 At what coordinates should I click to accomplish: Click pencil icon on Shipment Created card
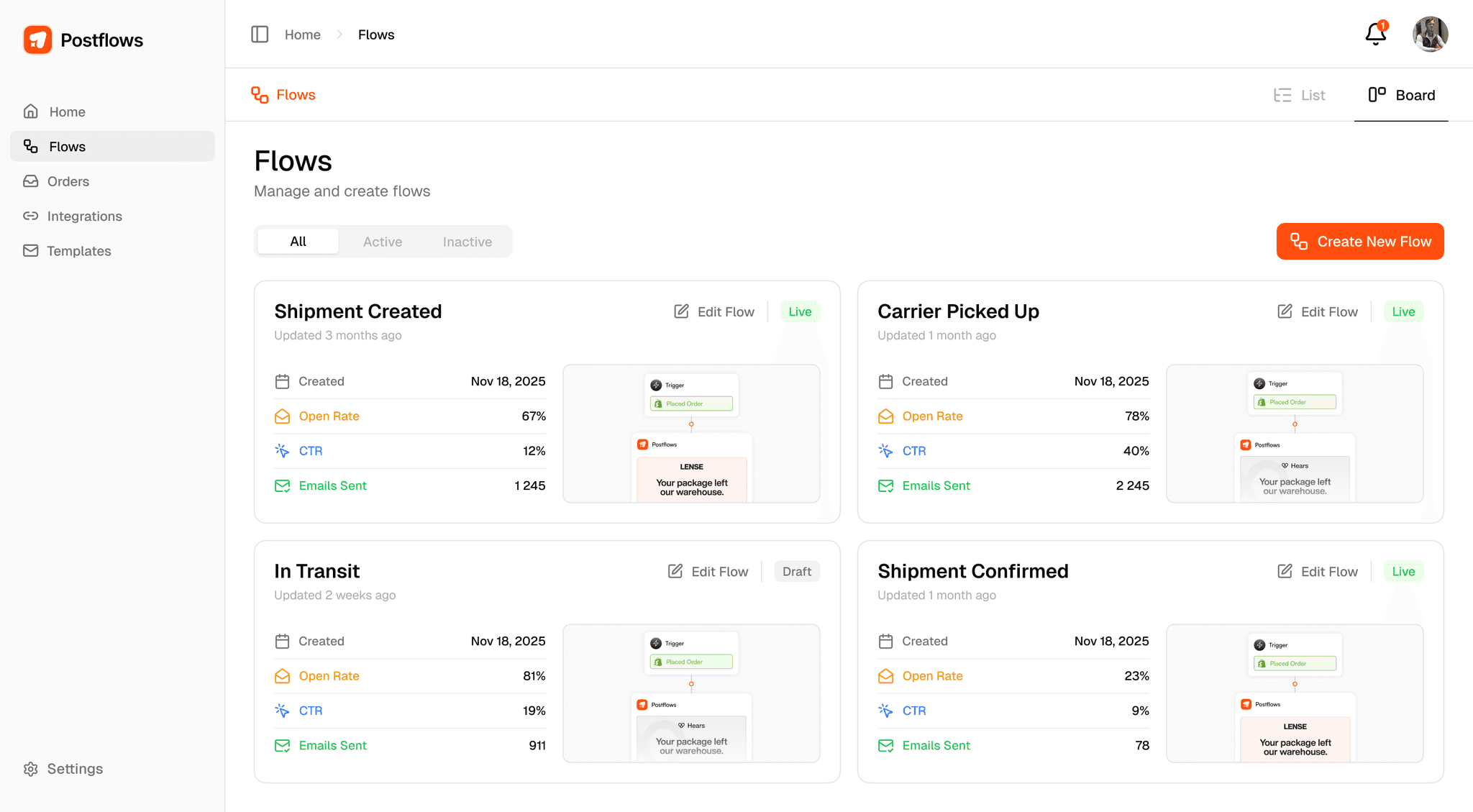[681, 311]
